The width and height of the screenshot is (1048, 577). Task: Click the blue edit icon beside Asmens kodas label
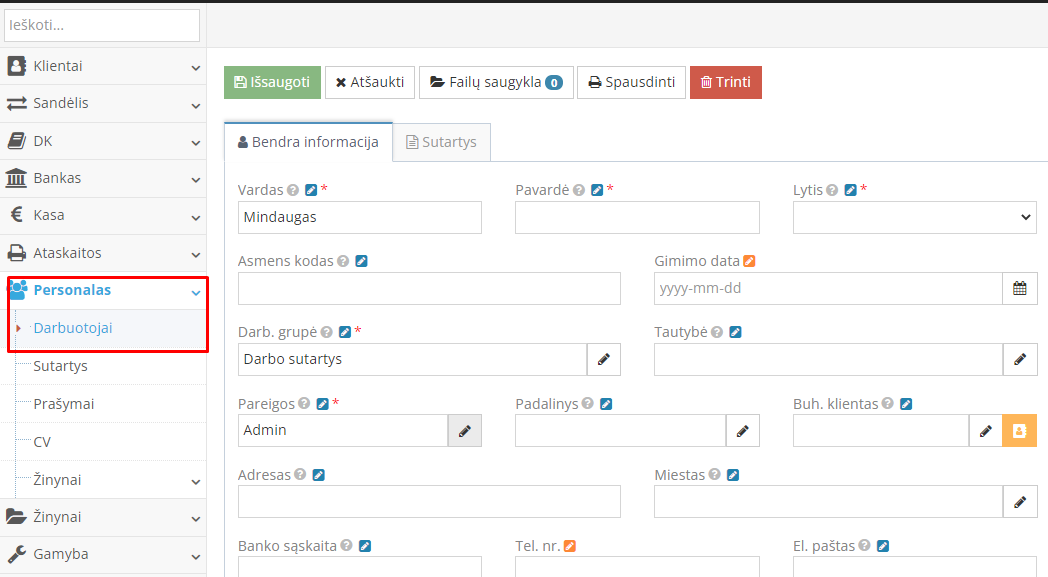point(361,261)
